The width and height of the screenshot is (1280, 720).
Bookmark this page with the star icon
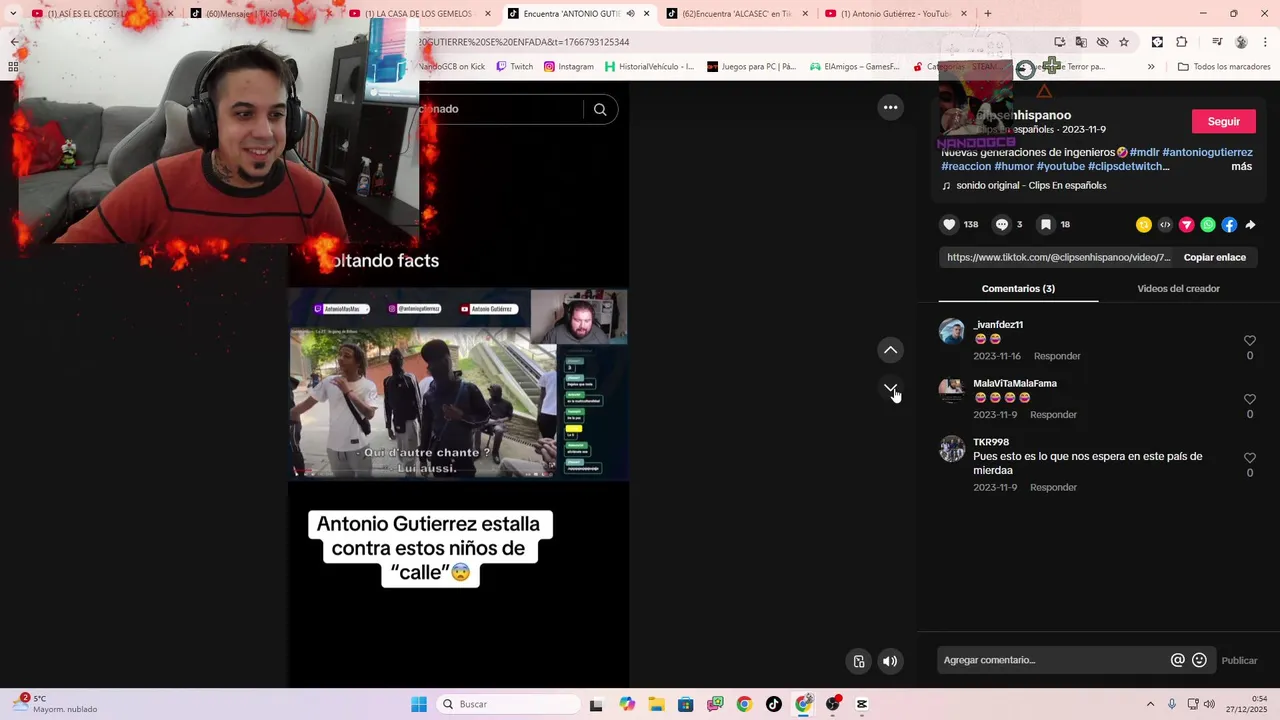click(x=1124, y=42)
